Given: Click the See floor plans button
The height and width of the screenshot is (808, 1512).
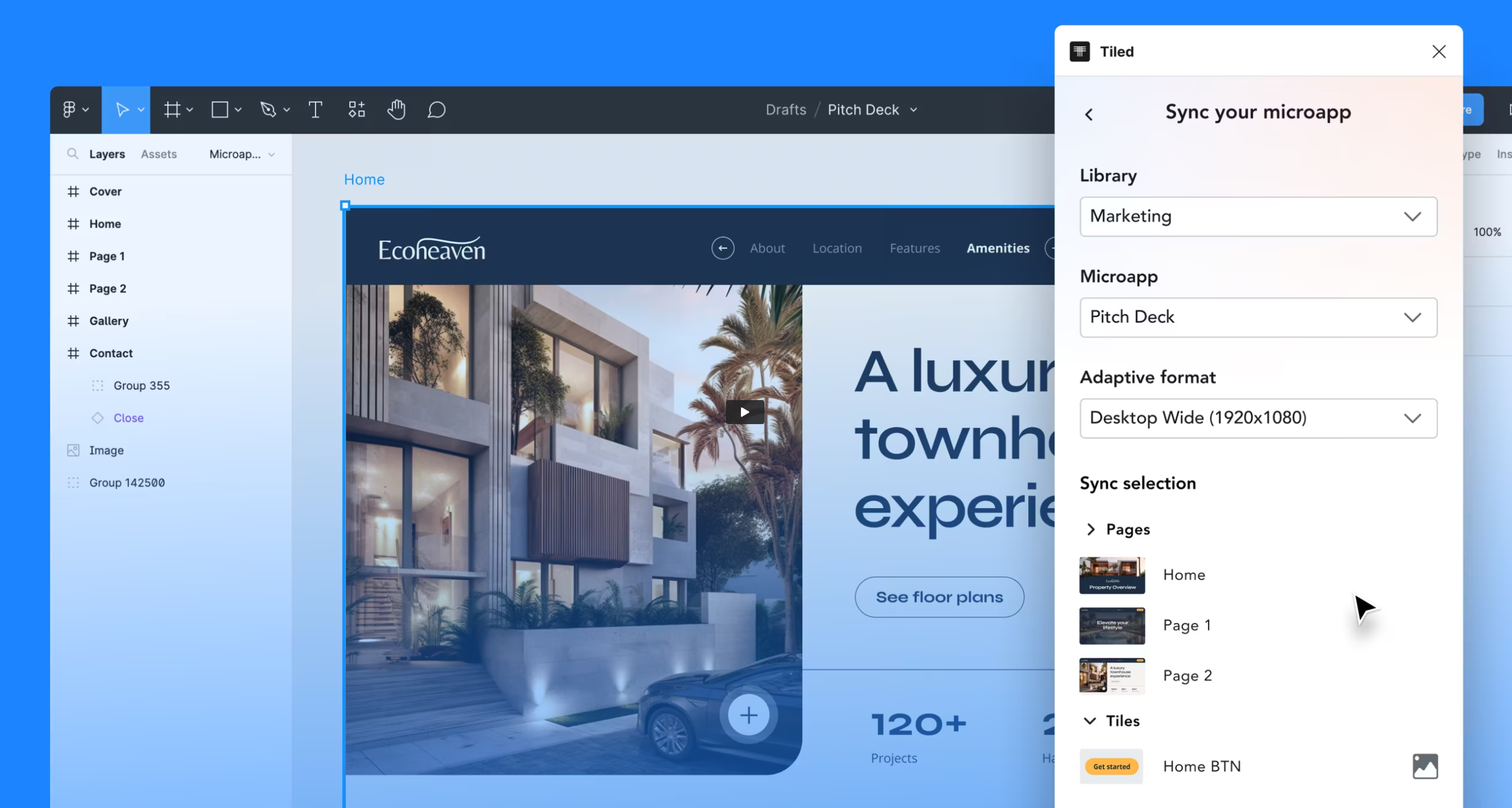Looking at the screenshot, I should 939,596.
